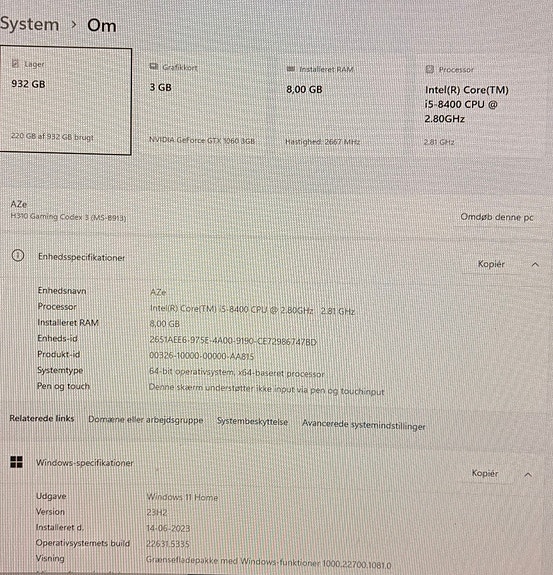Click the Installeret RAM chip icon
This screenshot has width=553, height=575.
pos(290,69)
